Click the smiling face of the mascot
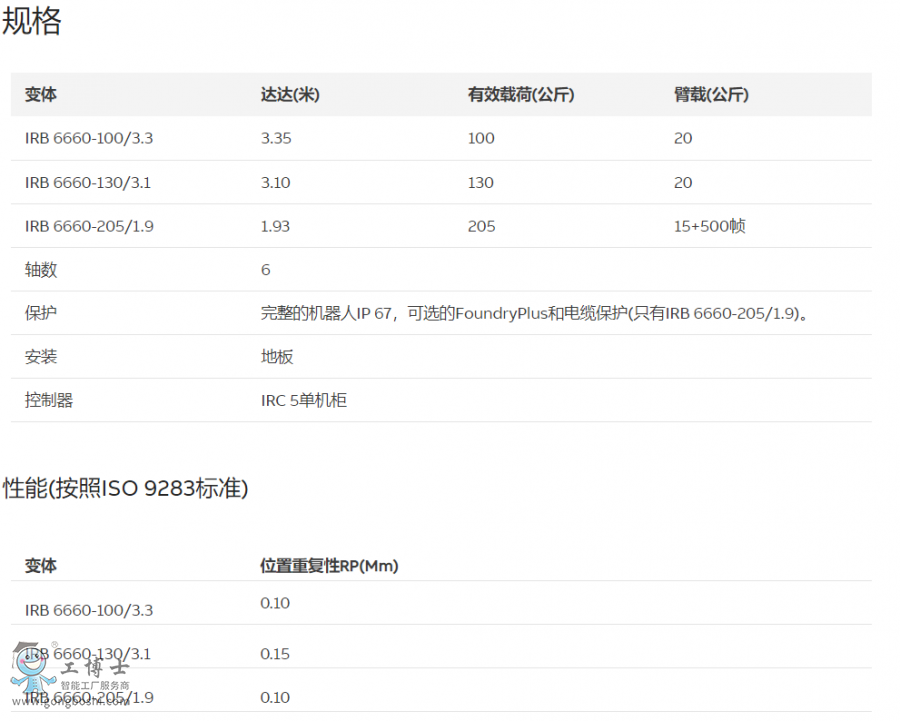The height and width of the screenshot is (721, 900). 31,663
